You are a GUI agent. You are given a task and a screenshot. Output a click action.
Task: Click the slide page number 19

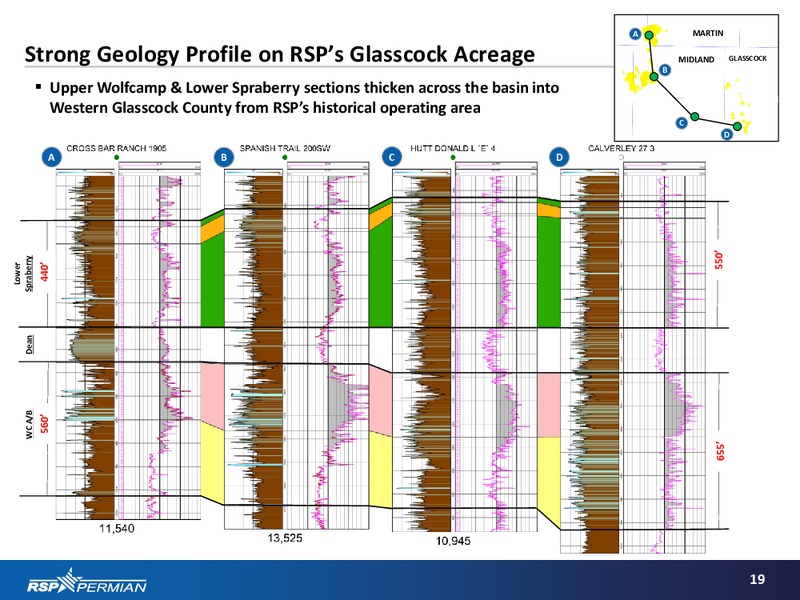(757, 579)
